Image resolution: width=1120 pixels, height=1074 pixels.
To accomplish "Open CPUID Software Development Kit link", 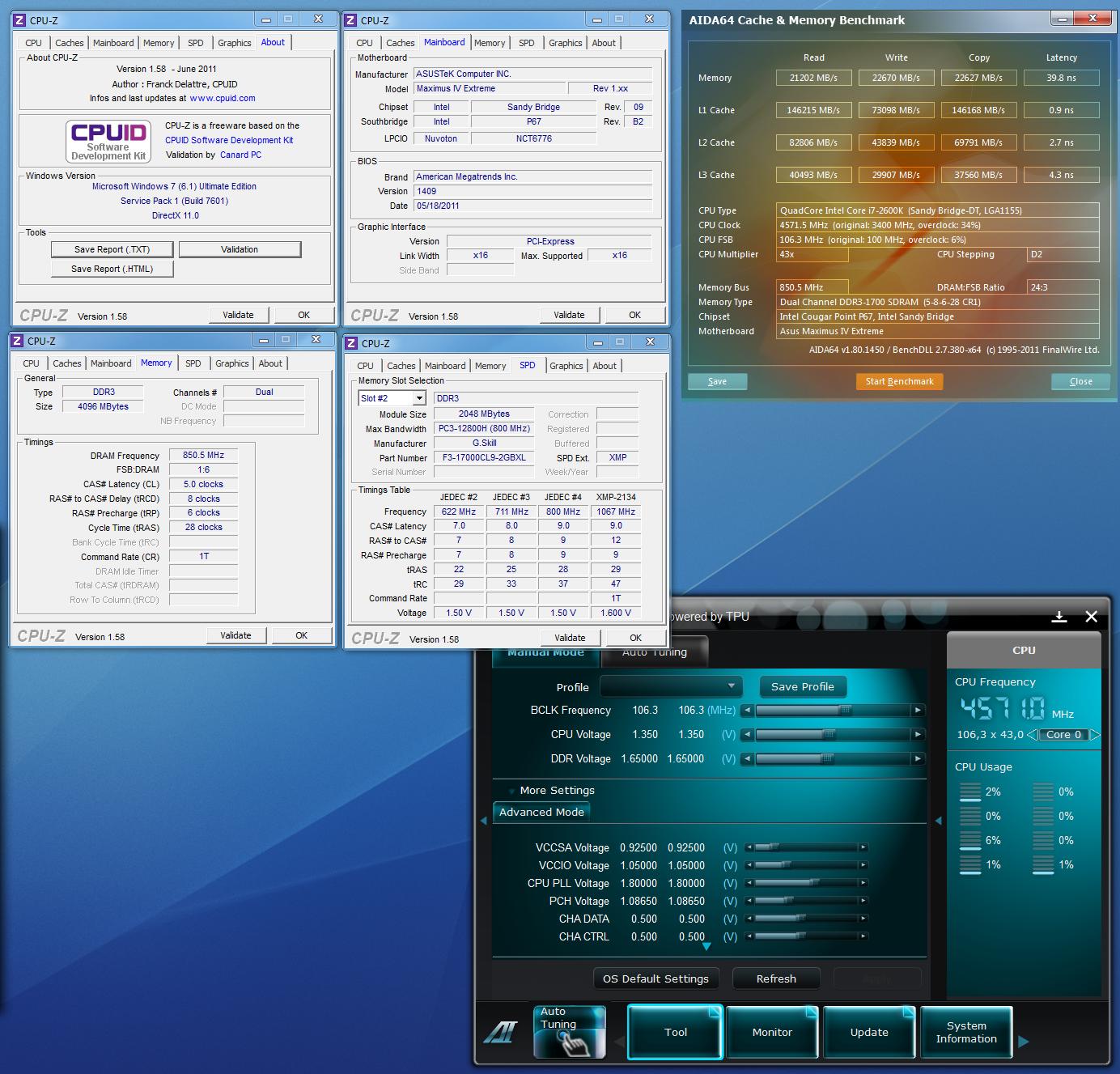I will (x=229, y=140).
